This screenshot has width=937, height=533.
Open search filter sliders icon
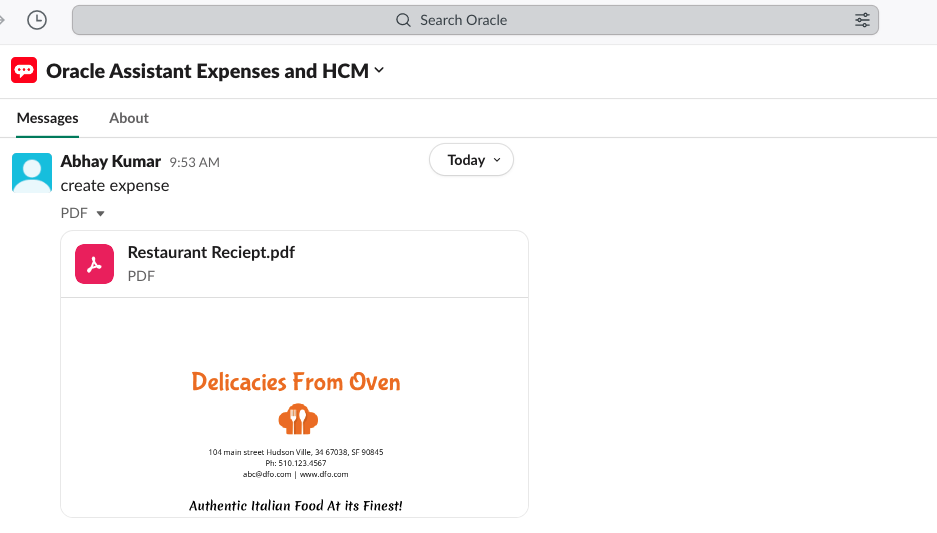tap(862, 20)
